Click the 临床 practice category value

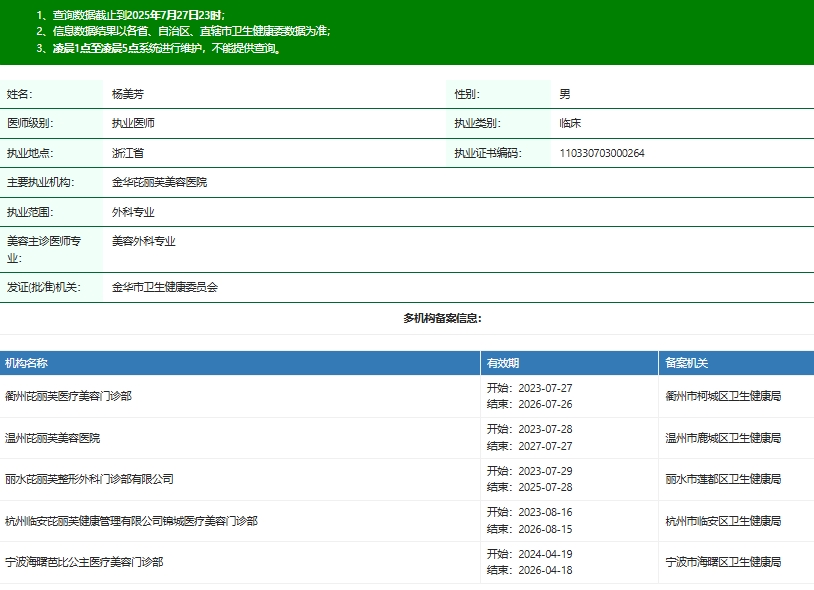click(570, 123)
